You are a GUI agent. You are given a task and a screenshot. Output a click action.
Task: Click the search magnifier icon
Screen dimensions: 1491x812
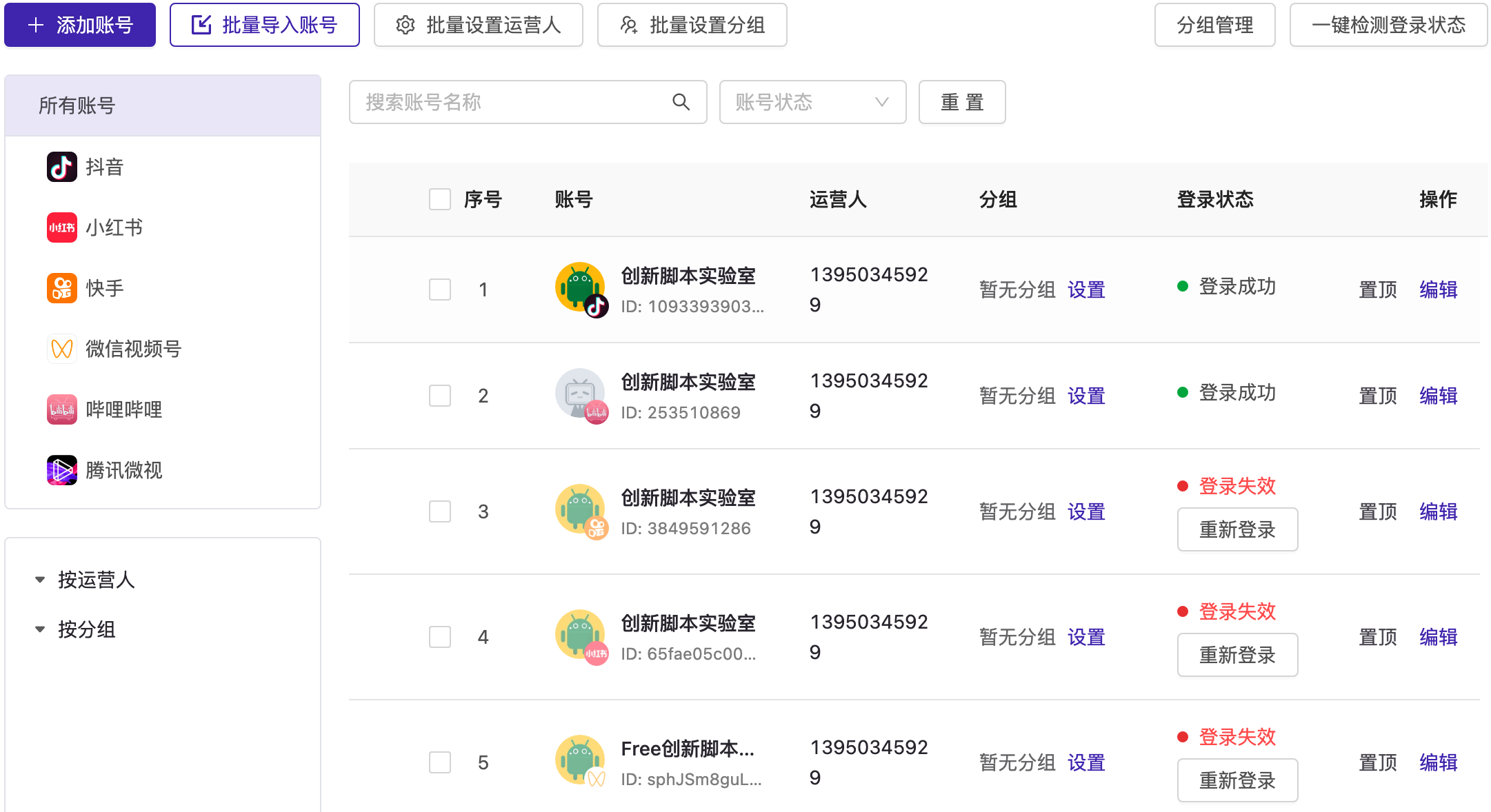click(681, 102)
